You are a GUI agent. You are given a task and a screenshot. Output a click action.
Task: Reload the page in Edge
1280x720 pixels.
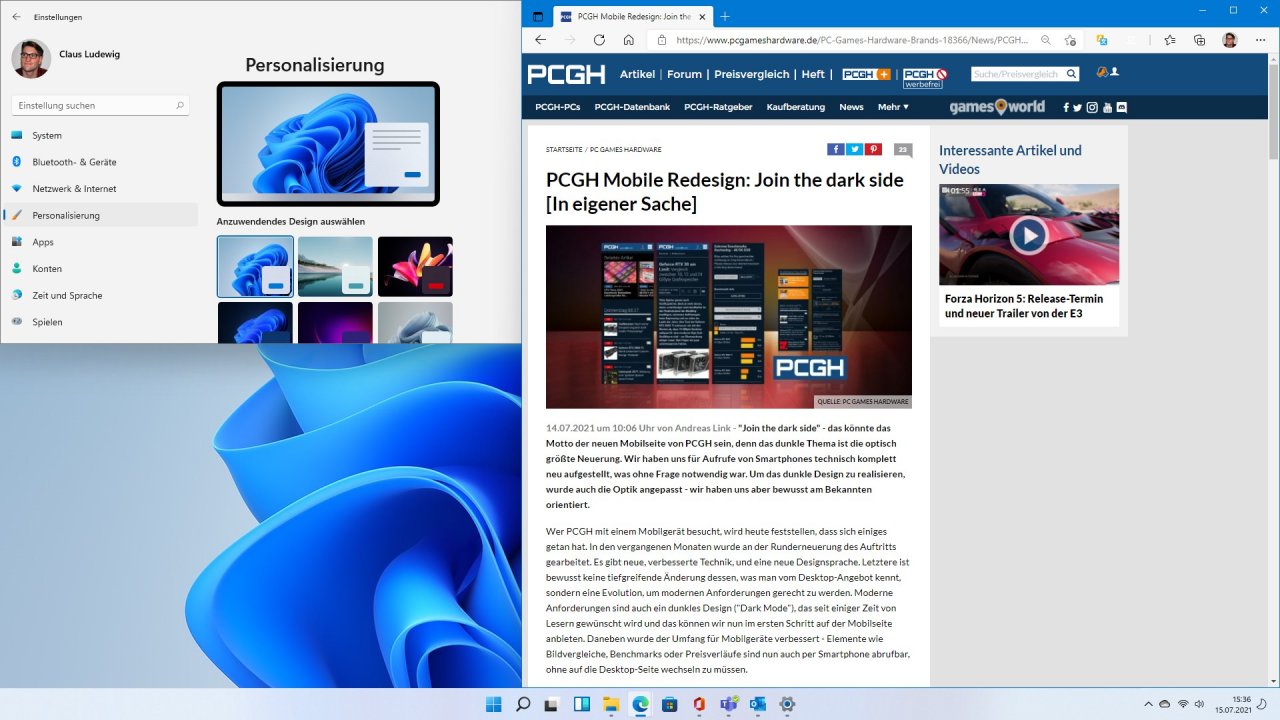pyautogui.click(x=599, y=40)
